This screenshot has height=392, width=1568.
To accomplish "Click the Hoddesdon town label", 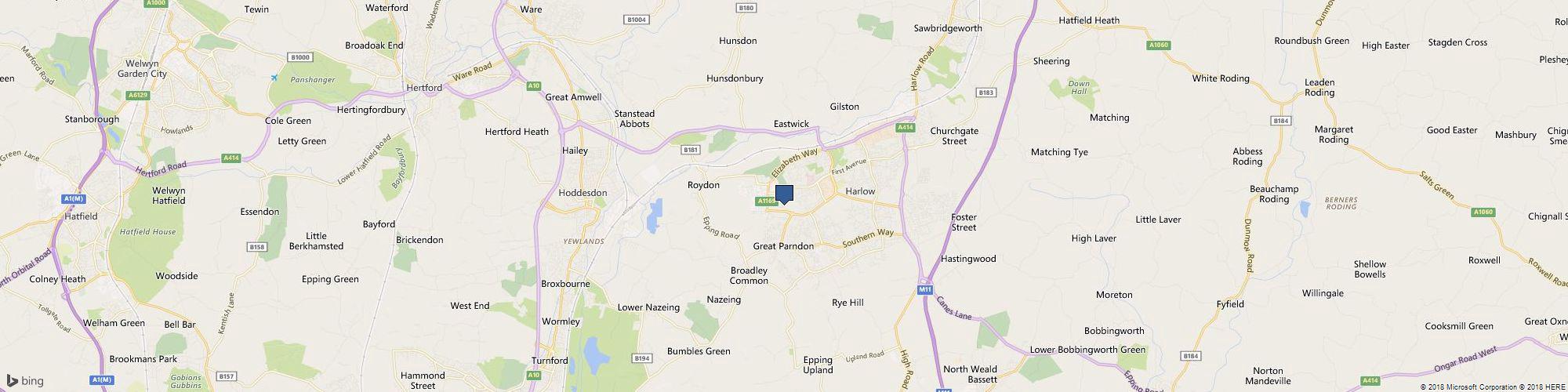I will pos(583,193).
